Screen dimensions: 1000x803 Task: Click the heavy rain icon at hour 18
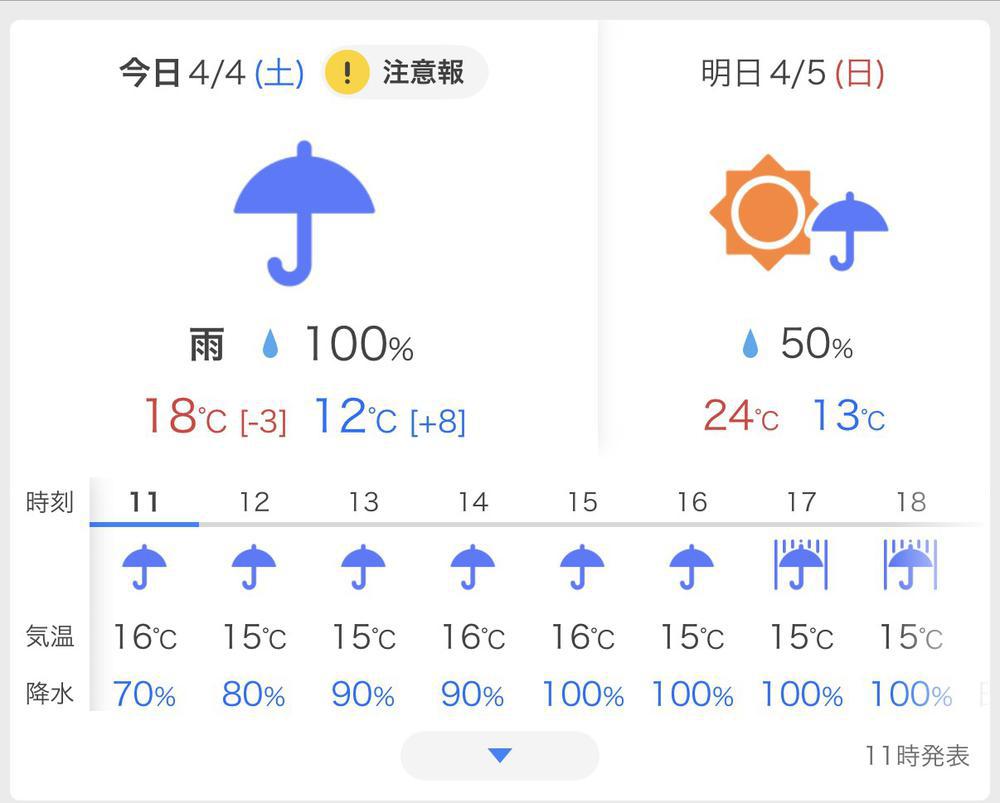(x=911, y=565)
